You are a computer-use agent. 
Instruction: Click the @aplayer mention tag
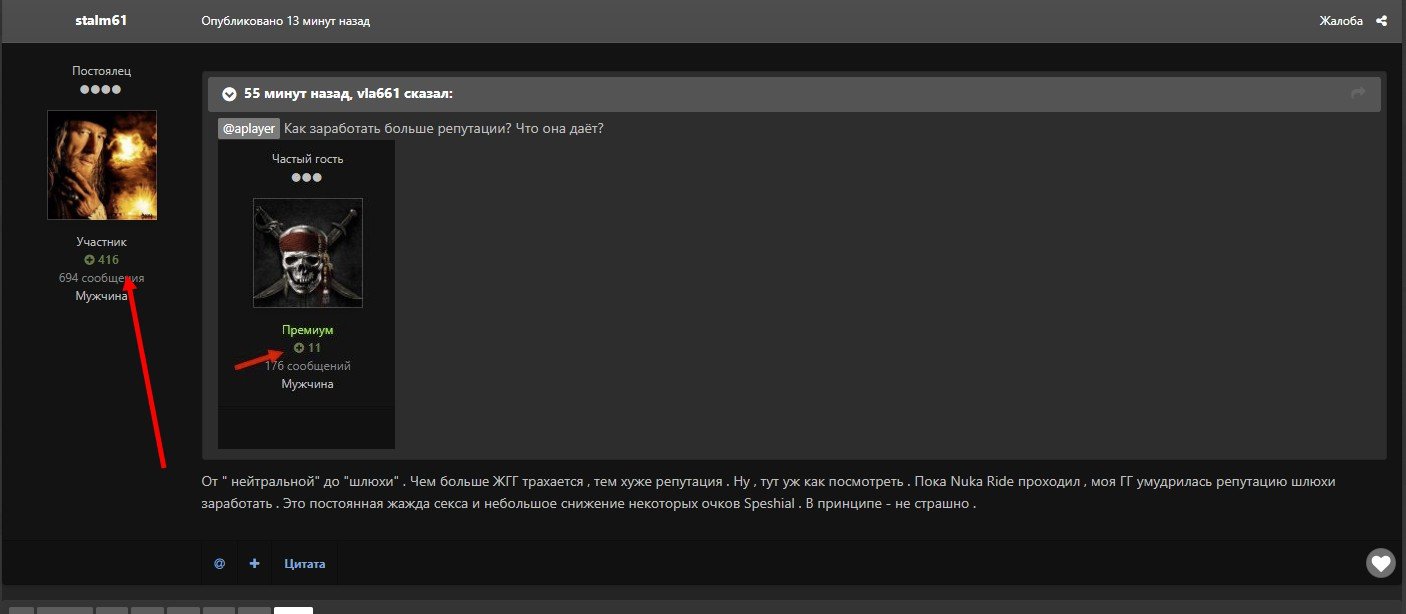[249, 128]
